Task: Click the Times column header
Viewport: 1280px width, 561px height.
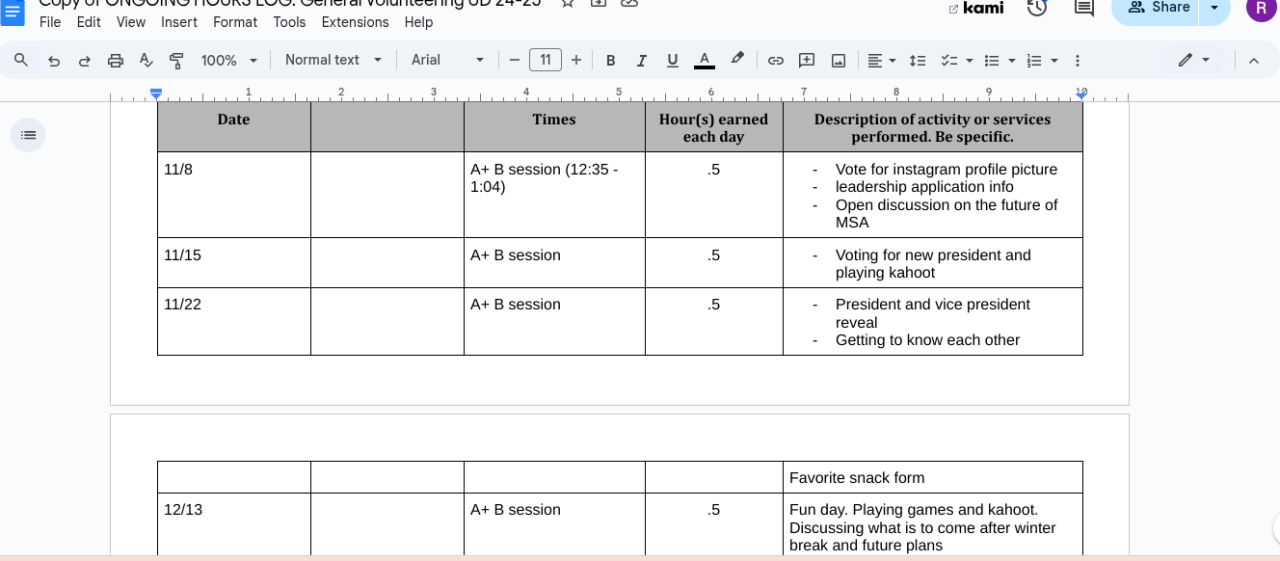Action: (554, 126)
